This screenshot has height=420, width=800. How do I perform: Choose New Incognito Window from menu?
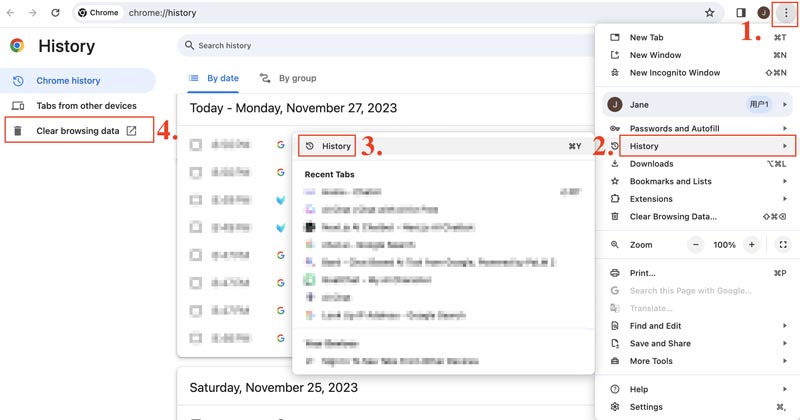674,73
